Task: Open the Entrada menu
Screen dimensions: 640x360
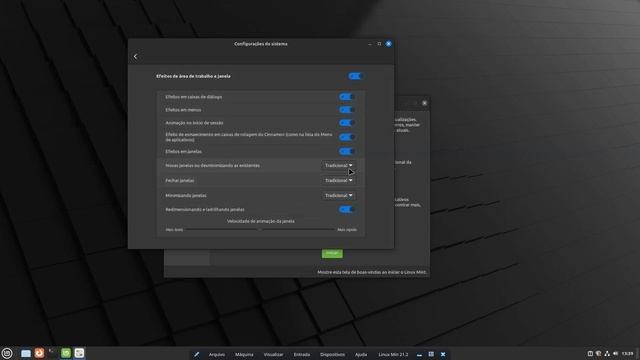Action: 302,355
